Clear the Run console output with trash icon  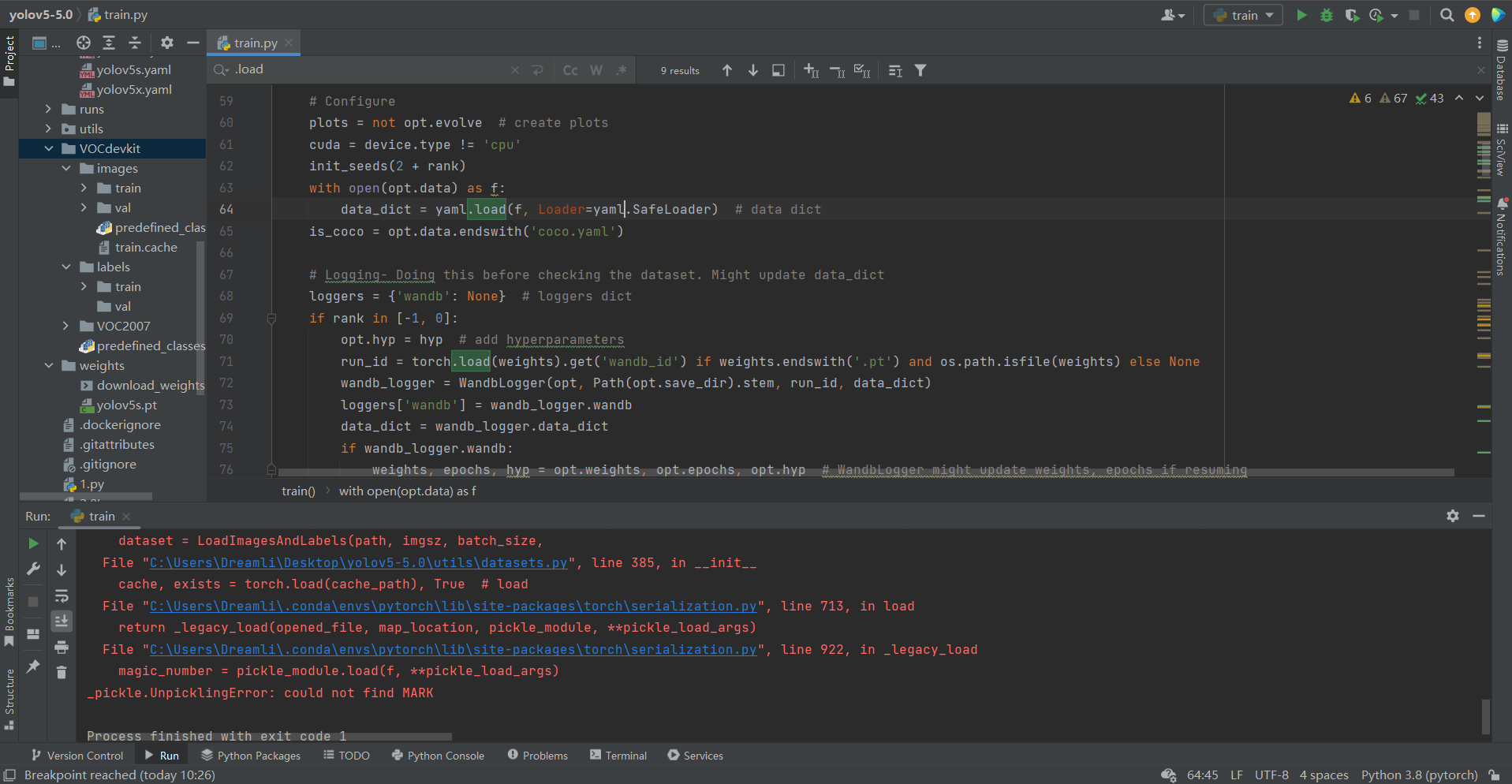point(62,672)
